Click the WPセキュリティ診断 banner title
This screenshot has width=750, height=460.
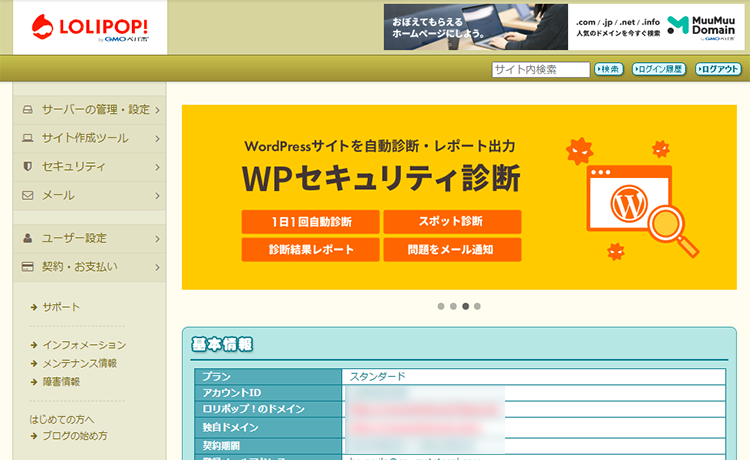pyautogui.click(x=381, y=178)
